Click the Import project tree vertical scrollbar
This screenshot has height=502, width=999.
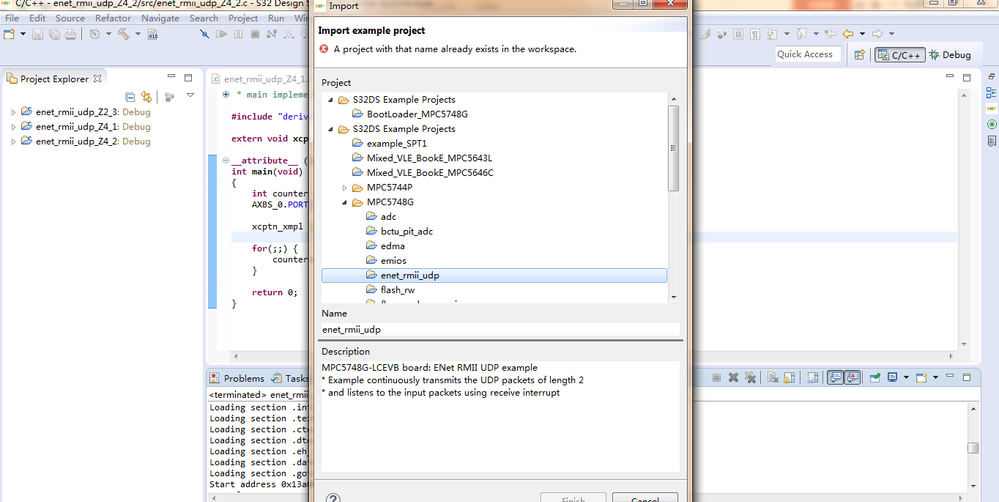(673, 148)
